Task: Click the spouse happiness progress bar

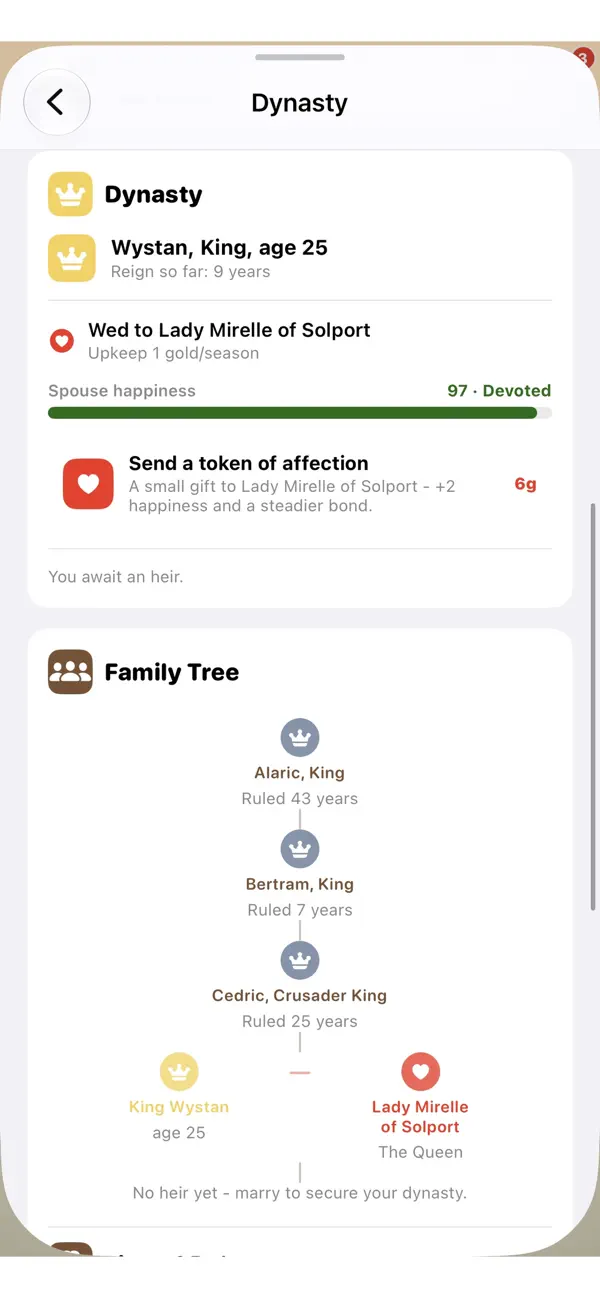Action: pyautogui.click(x=300, y=413)
